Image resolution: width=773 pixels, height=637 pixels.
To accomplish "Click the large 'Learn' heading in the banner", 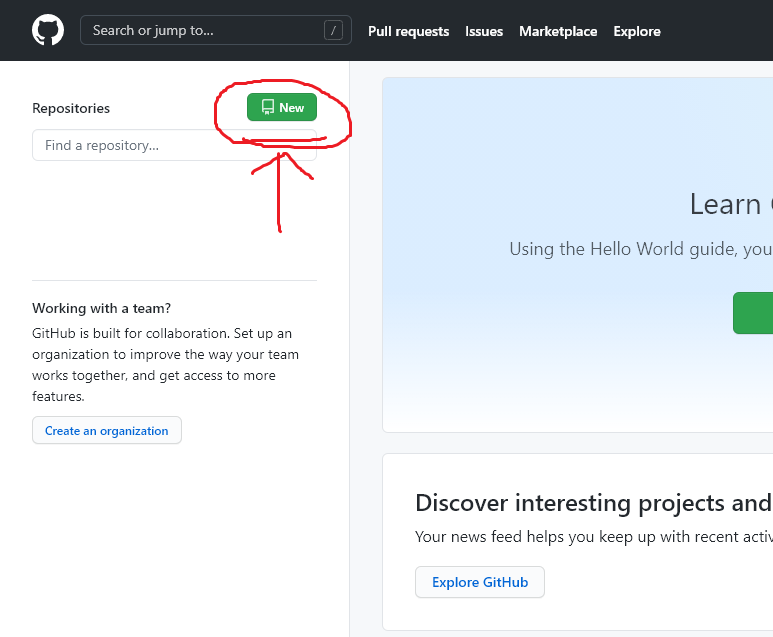I will (725, 204).
